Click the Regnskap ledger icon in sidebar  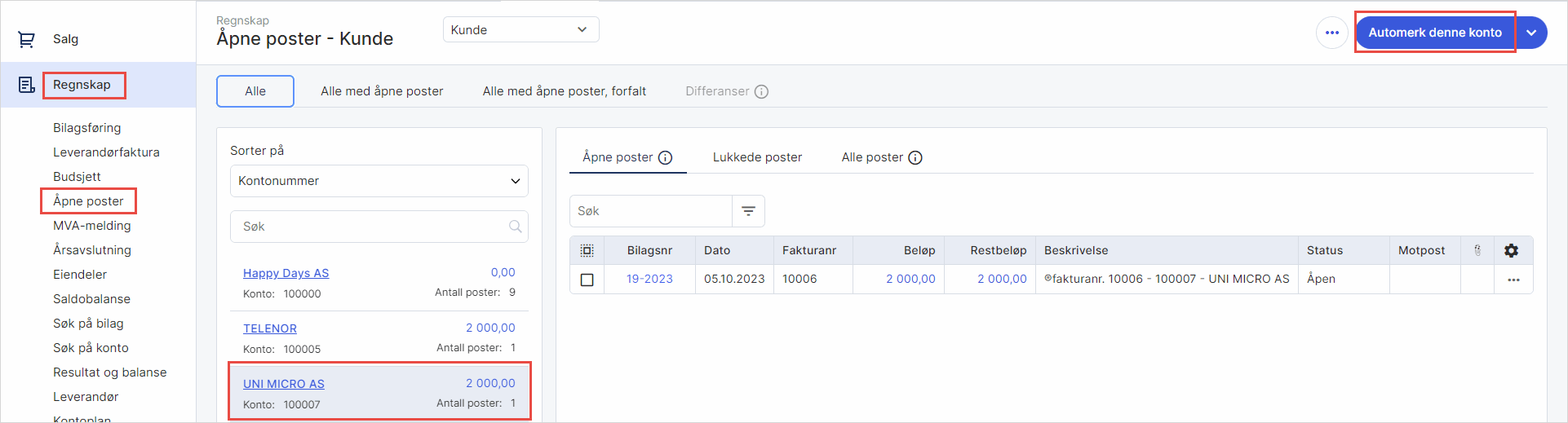pyautogui.click(x=26, y=85)
